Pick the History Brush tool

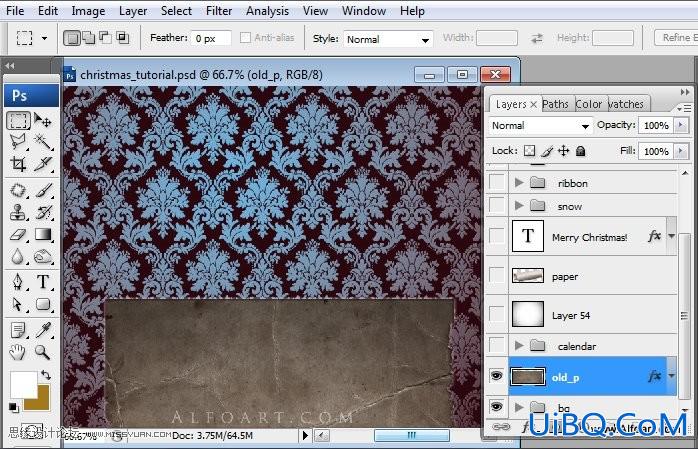[x=43, y=212]
